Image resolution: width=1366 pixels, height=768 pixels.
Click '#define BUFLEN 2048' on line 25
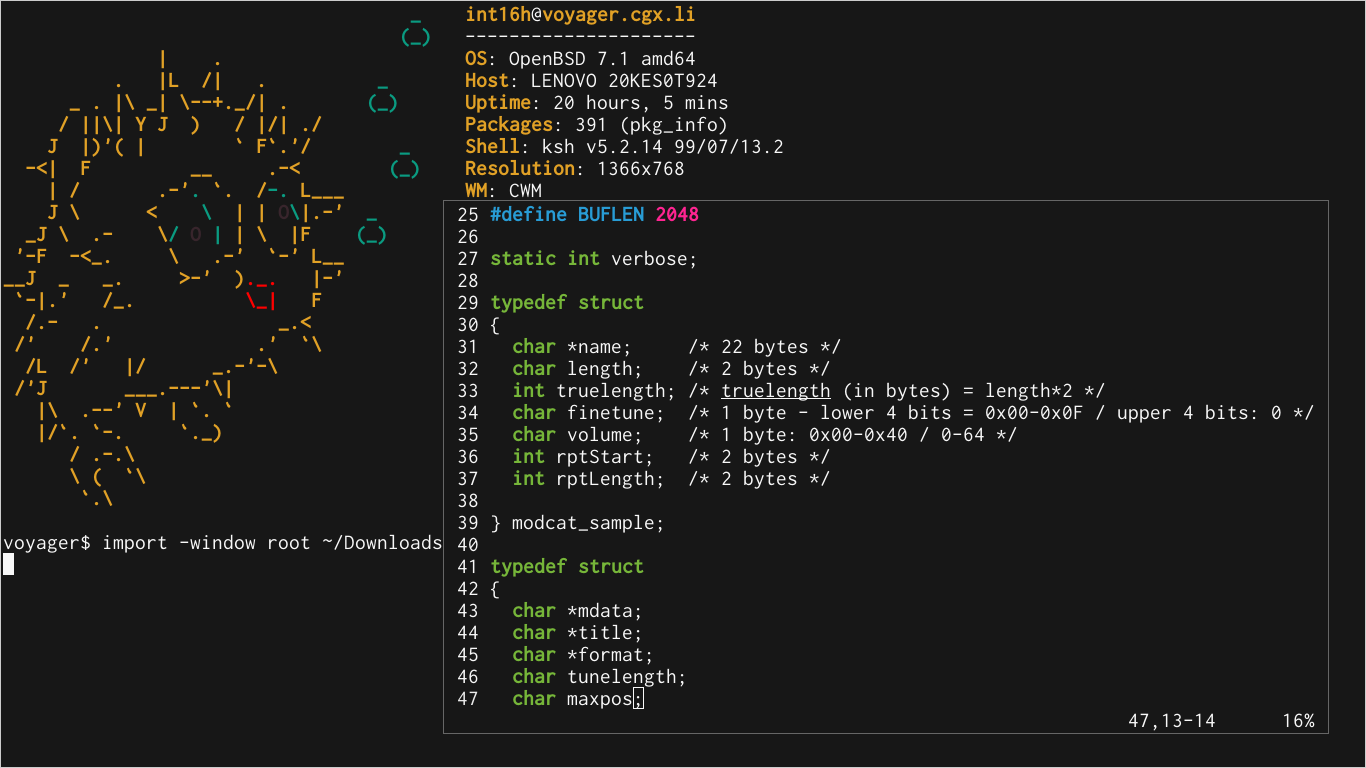tap(595, 215)
